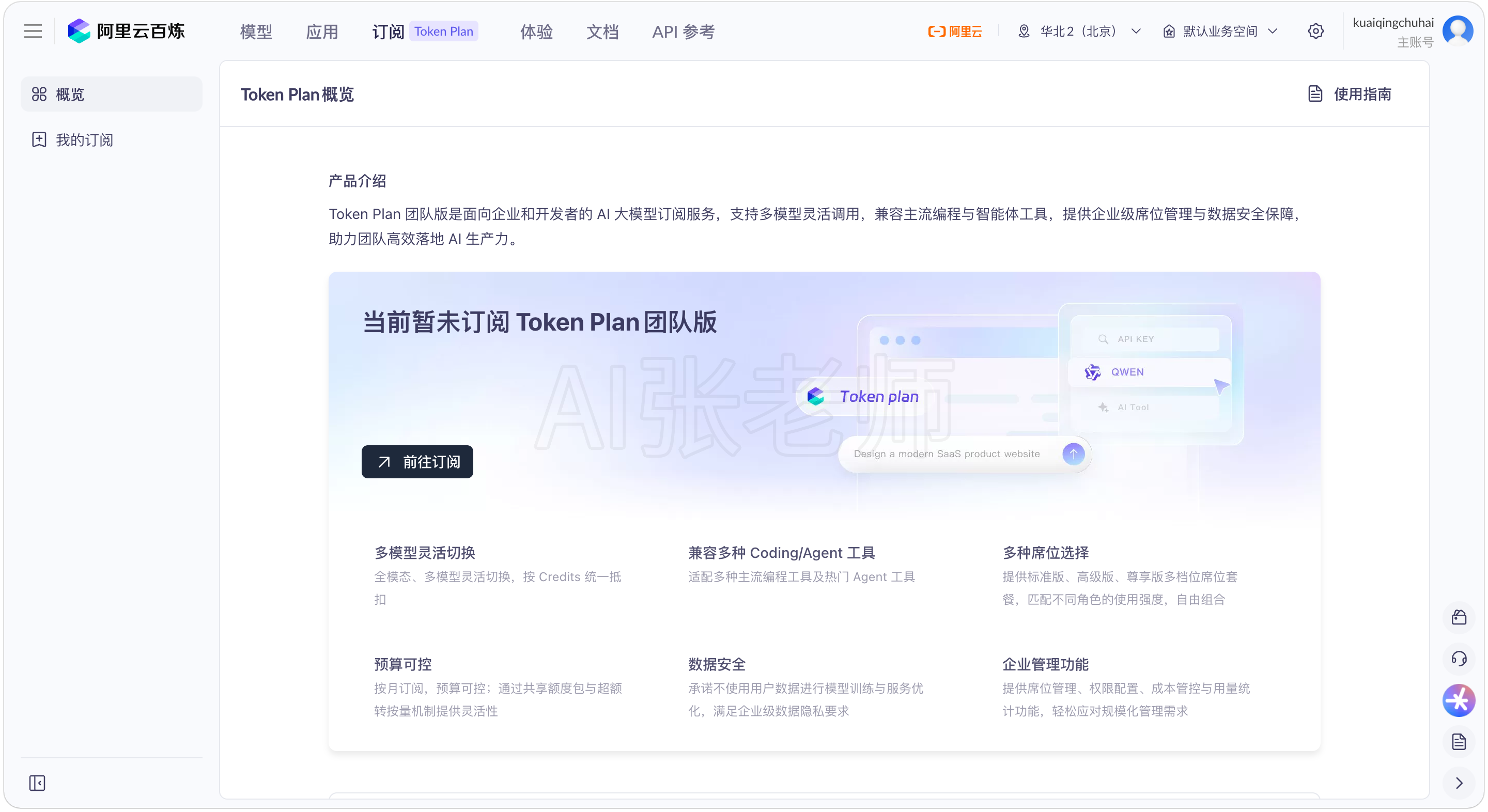Screen dimensions: 1488x812
Task: Click the location pin icon
Action: click(1024, 31)
